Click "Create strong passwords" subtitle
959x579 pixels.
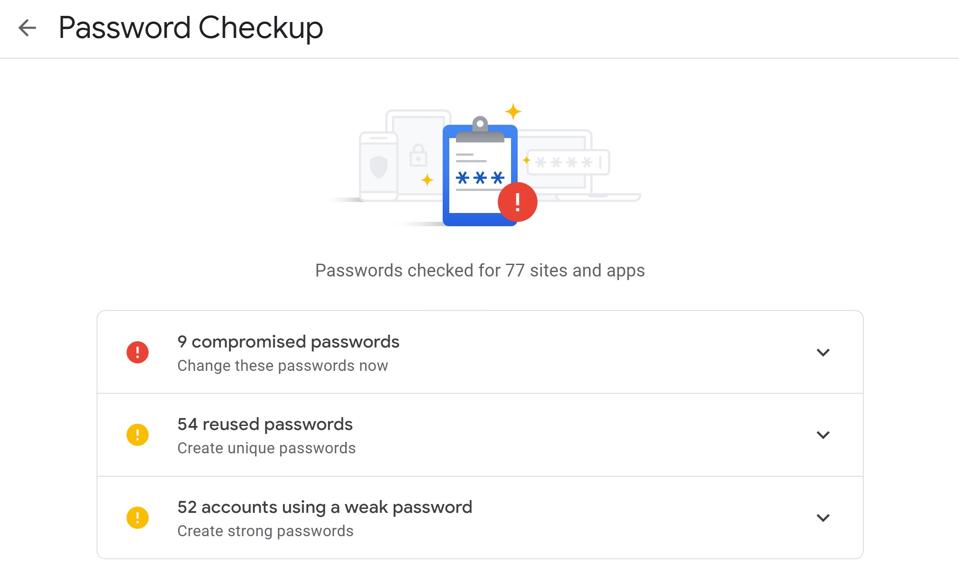[x=265, y=531]
